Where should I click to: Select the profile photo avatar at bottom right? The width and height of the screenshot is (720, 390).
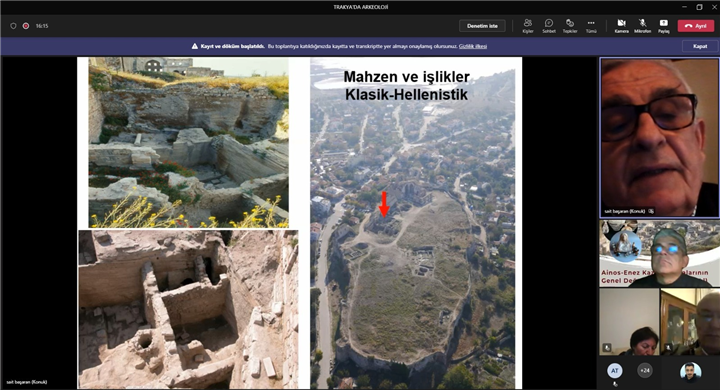coord(690,372)
